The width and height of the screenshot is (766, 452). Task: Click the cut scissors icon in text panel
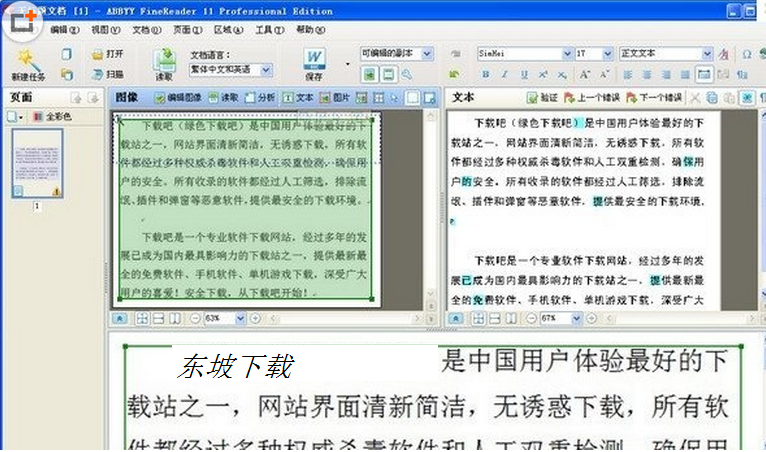click(x=694, y=98)
